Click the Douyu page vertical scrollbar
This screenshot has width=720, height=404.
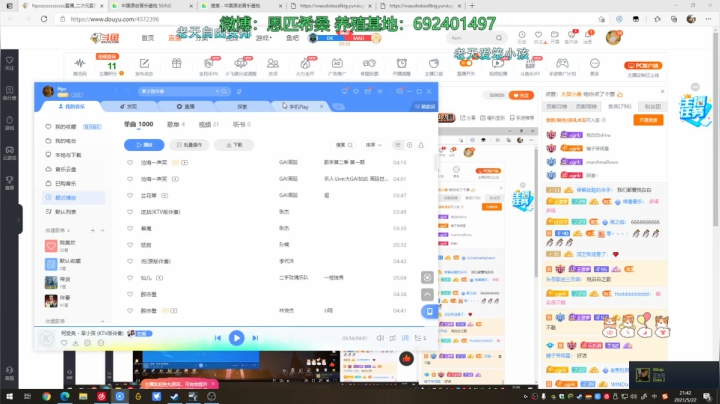717,129
